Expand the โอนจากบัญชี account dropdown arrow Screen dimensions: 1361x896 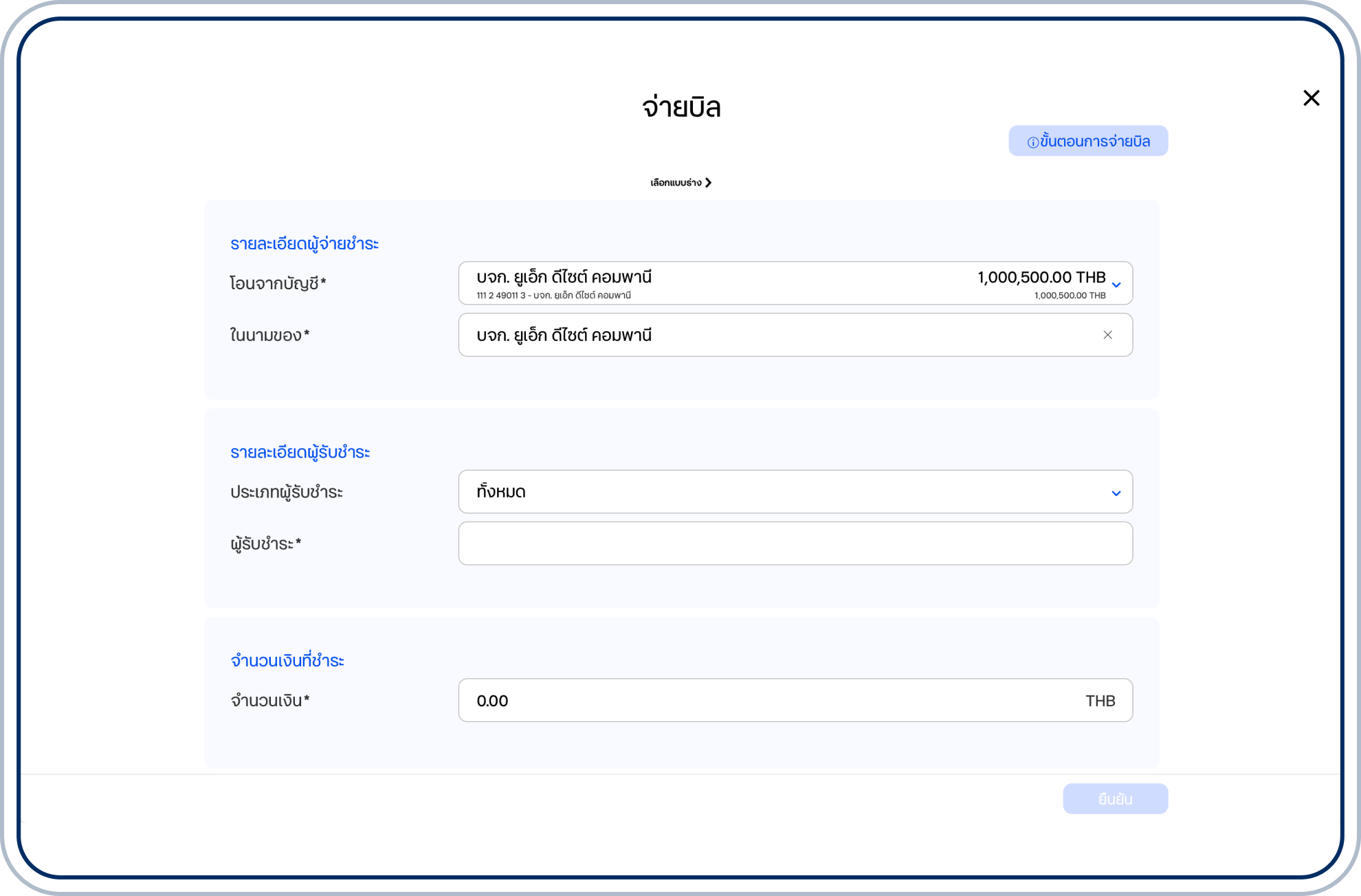pyautogui.click(x=1116, y=284)
